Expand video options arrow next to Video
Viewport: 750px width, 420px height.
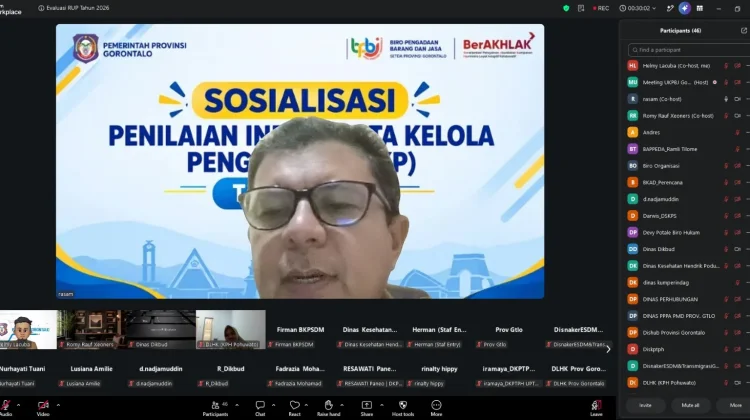(x=58, y=405)
